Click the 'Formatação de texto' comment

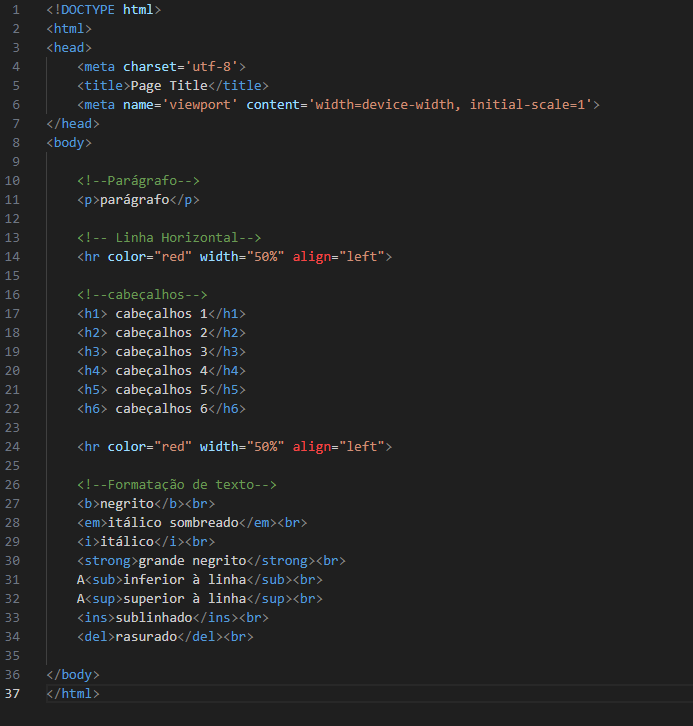[176, 484]
